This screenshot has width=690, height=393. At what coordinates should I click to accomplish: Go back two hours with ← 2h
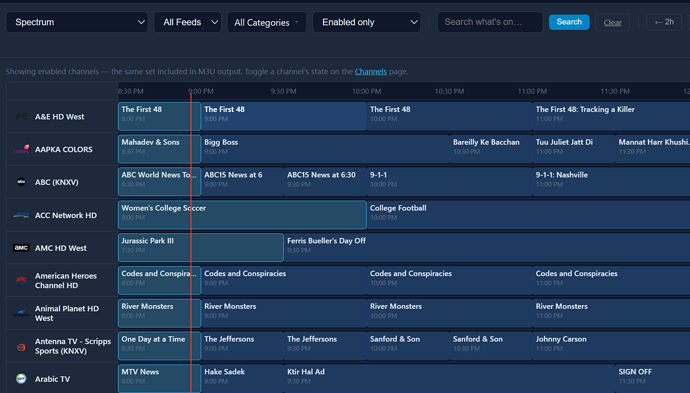point(664,22)
